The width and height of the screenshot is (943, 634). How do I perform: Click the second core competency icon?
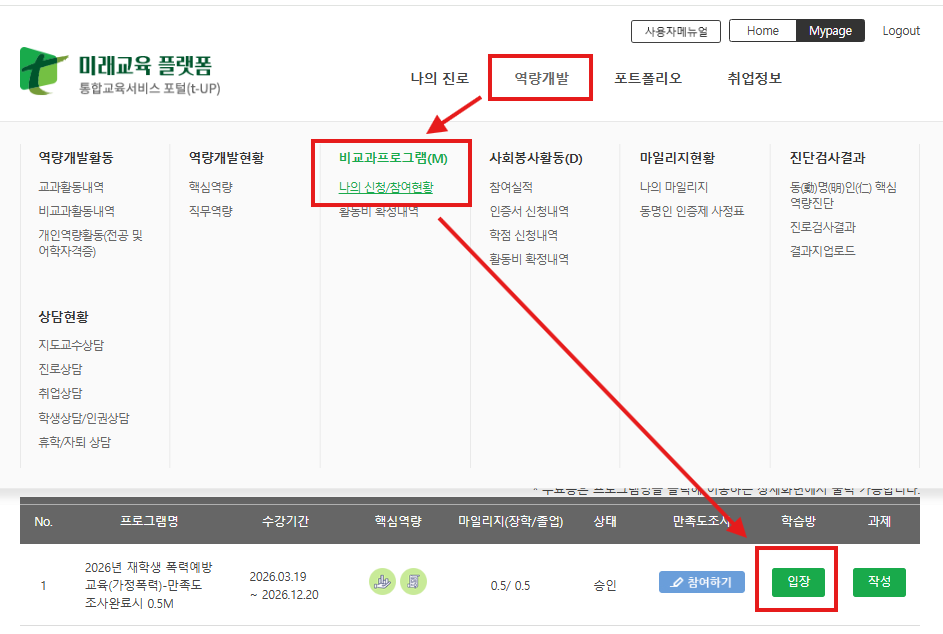[413, 581]
